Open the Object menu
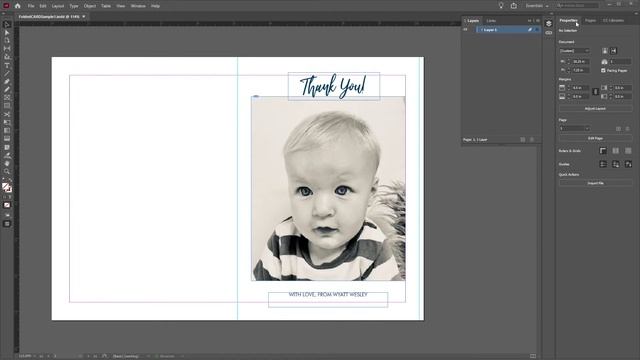The height and width of the screenshot is (360, 640). tap(90, 6)
